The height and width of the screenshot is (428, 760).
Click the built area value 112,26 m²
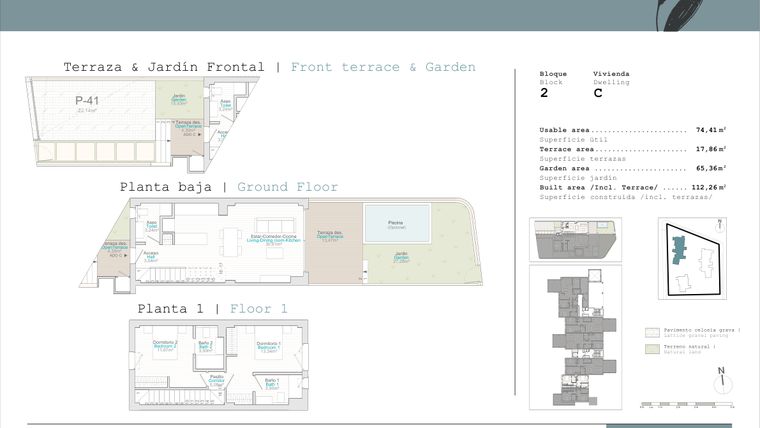point(708,187)
